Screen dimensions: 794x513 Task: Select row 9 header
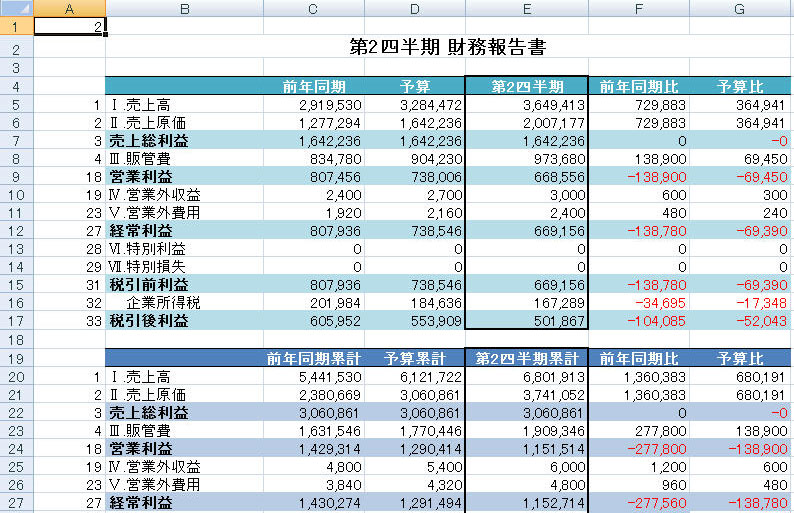point(16,177)
